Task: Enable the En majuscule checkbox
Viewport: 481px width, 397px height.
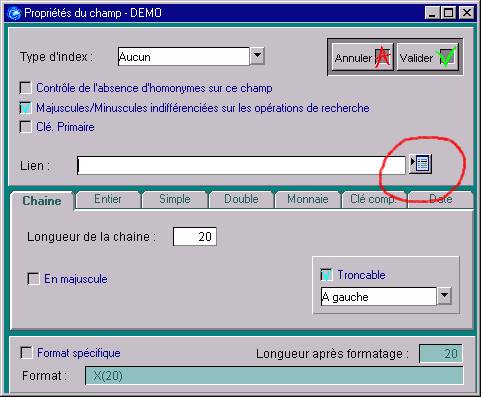Action: [x=33, y=279]
